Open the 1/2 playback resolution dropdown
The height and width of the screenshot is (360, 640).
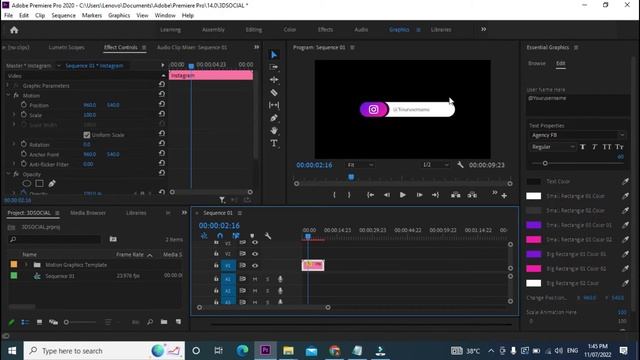[x=435, y=165]
